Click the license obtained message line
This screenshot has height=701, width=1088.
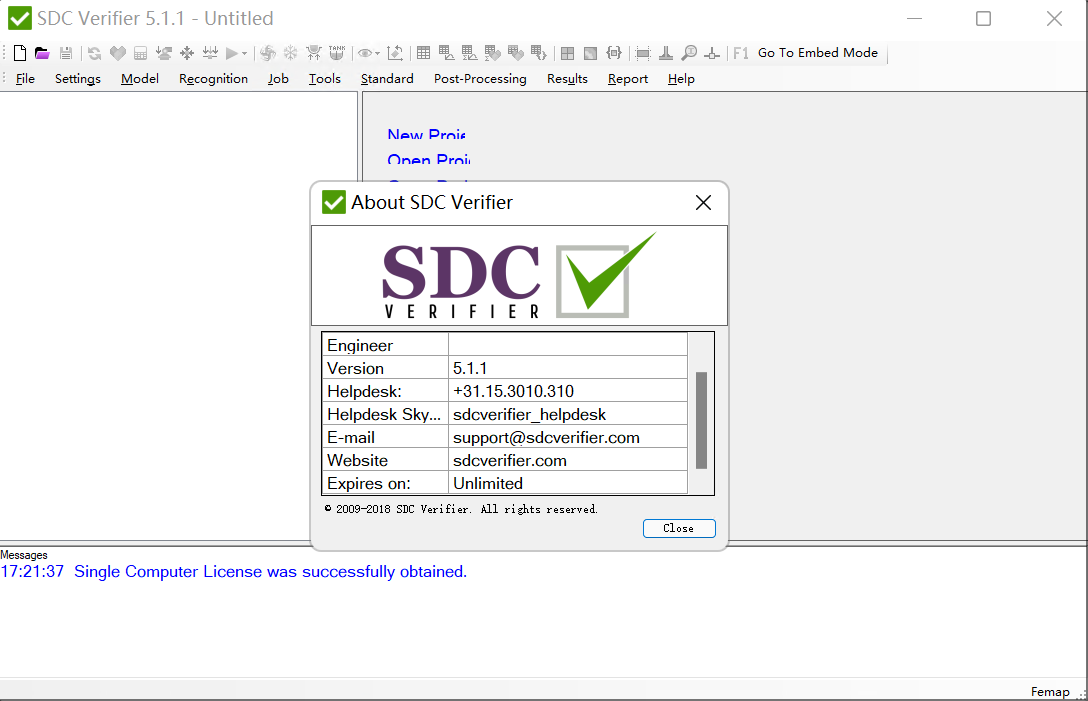point(234,571)
